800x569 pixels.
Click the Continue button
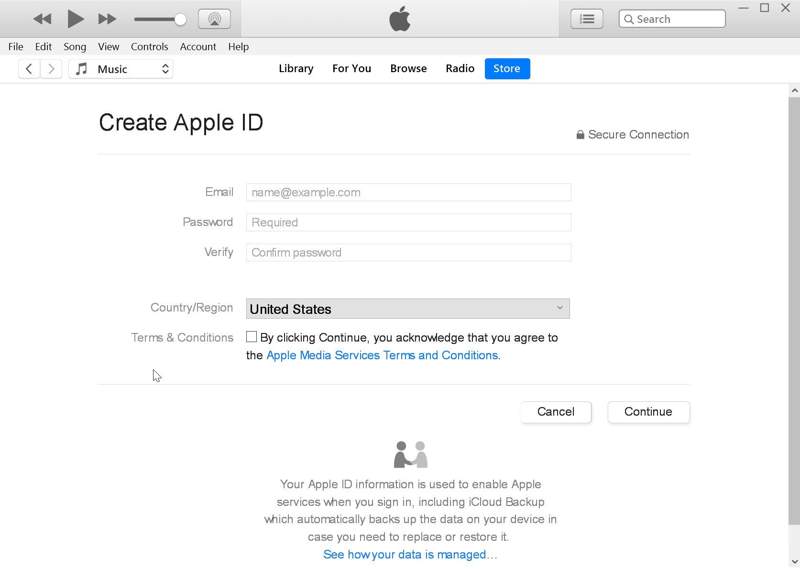(648, 412)
